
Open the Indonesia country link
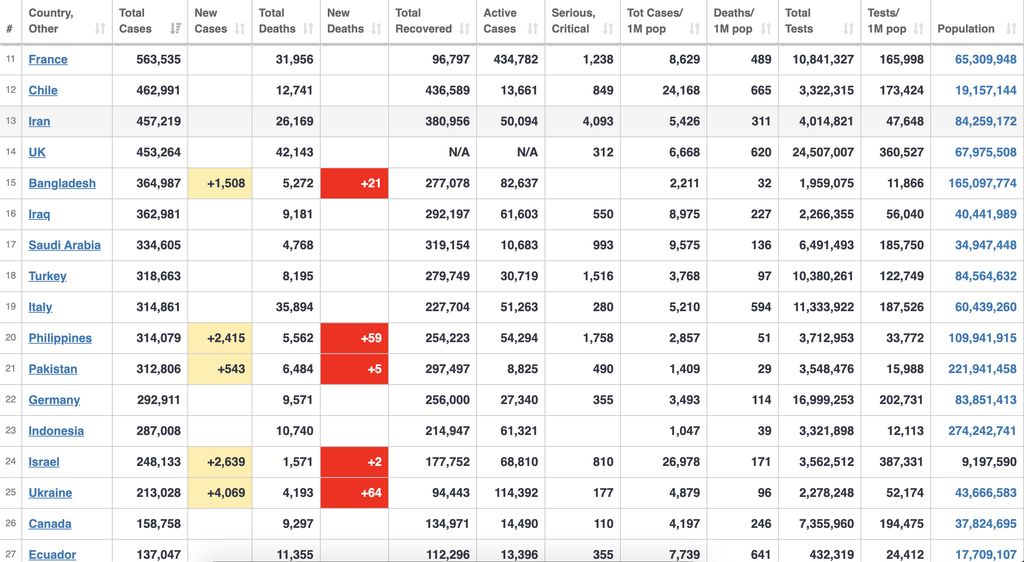coord(56,431)
